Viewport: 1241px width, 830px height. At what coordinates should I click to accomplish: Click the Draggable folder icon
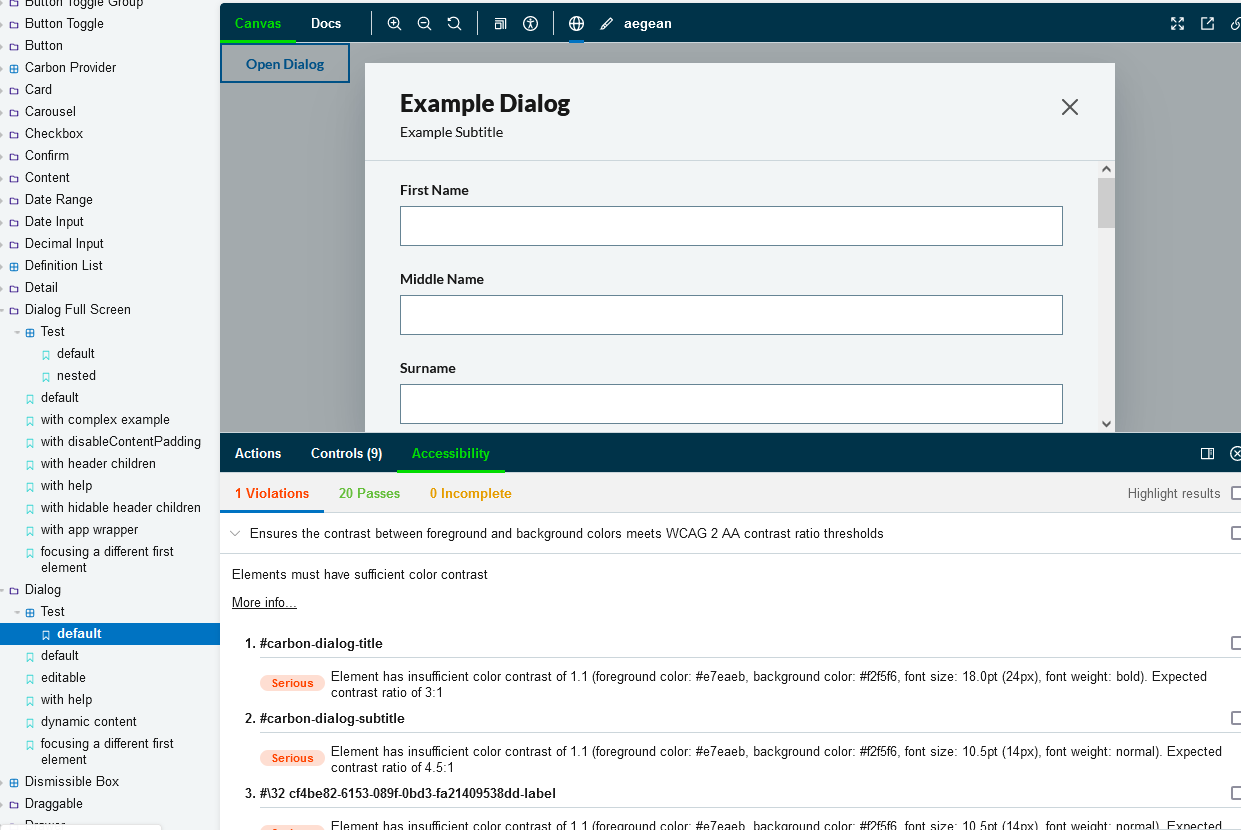pos(14,804)
